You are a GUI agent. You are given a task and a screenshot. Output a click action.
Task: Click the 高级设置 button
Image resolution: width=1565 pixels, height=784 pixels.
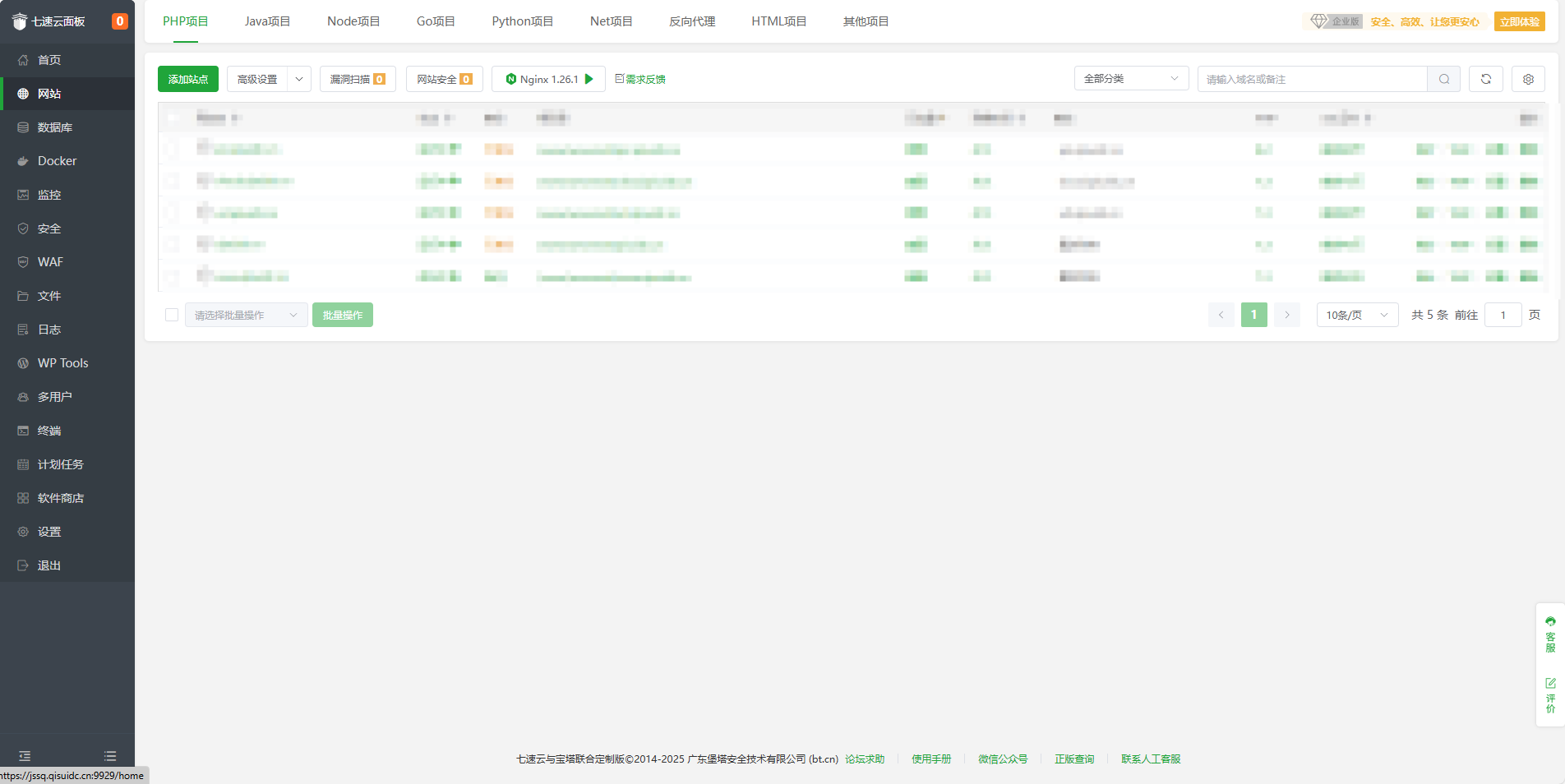(x=257, y=79)
